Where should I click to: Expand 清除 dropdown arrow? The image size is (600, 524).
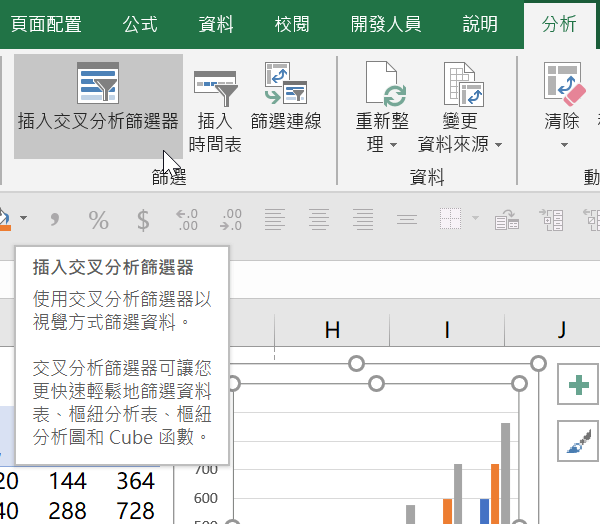[x=564, y=145]
